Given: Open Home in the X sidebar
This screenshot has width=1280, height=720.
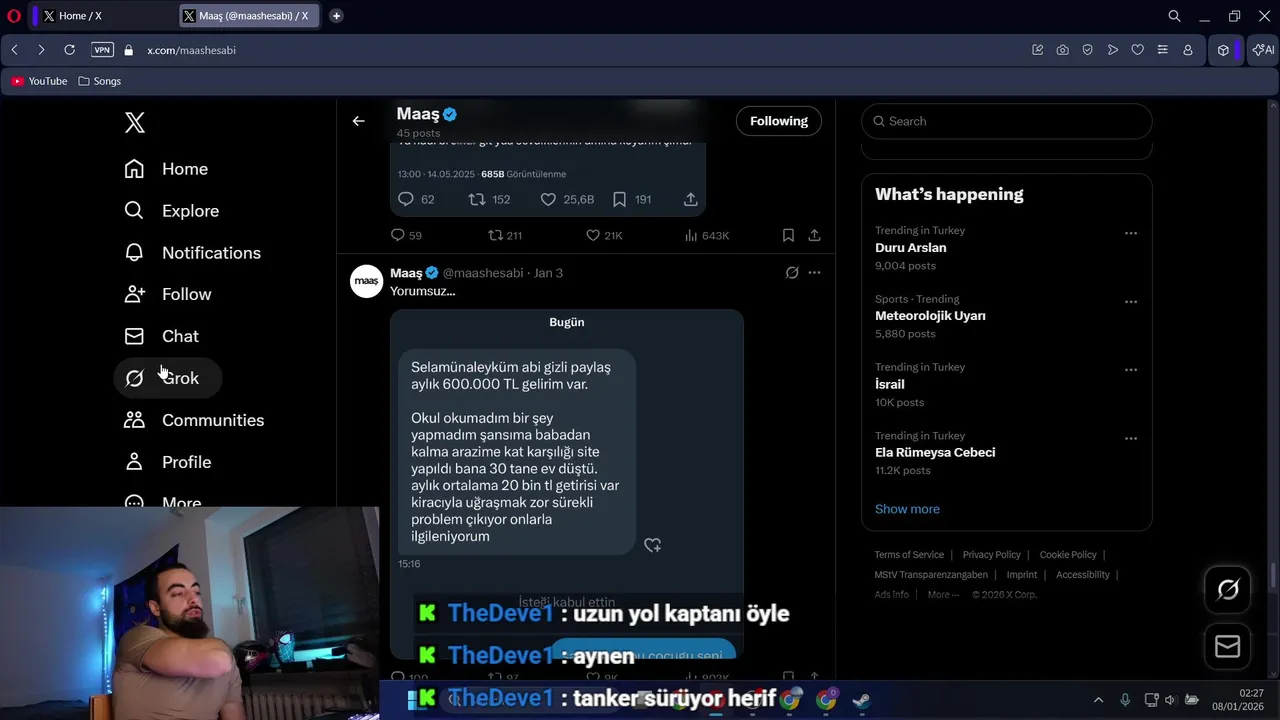Looking at the screenshot, I should 166,169.
